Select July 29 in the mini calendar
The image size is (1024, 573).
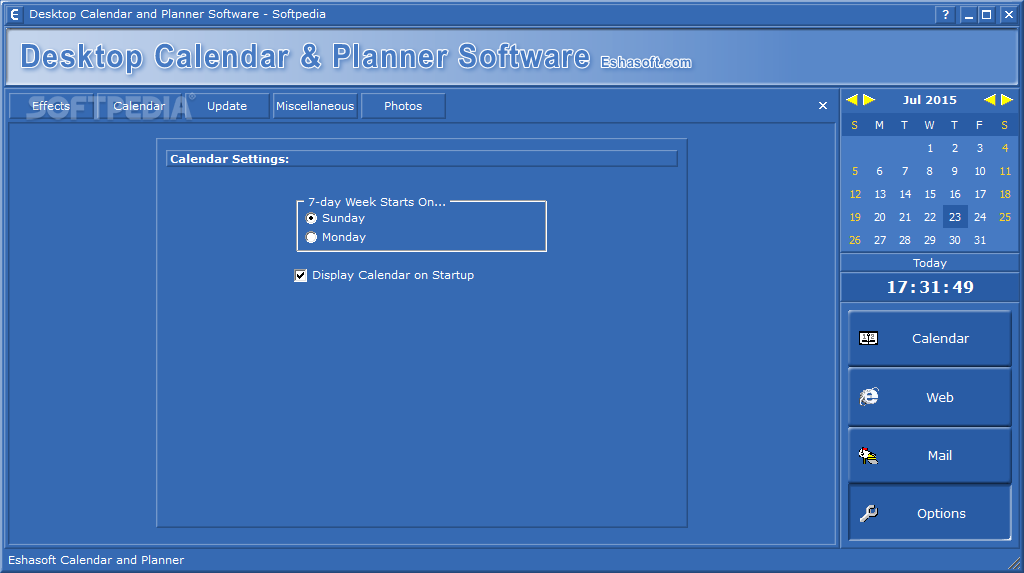point(930,240)
